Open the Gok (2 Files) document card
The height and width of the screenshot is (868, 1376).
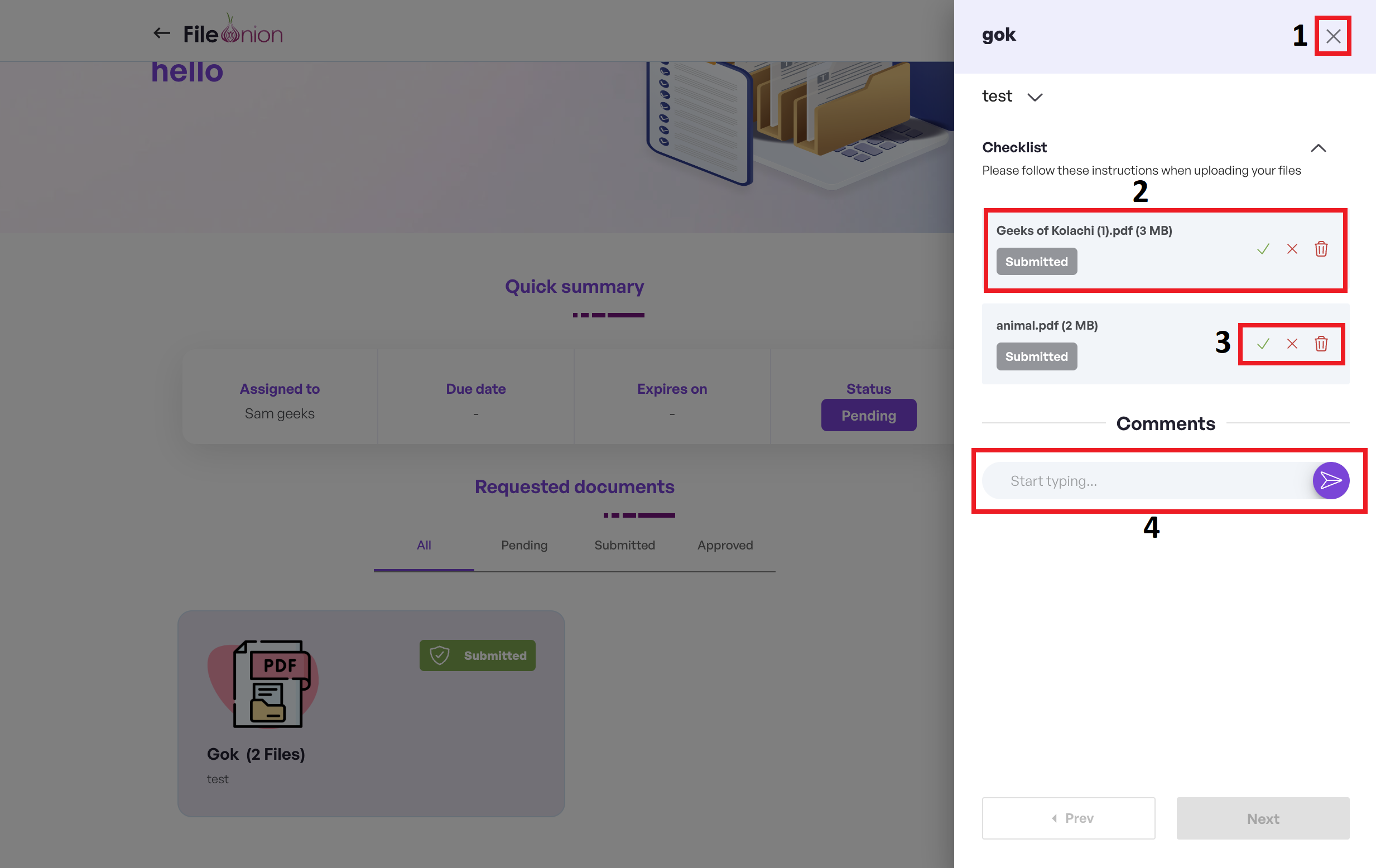tap(371, 713)
